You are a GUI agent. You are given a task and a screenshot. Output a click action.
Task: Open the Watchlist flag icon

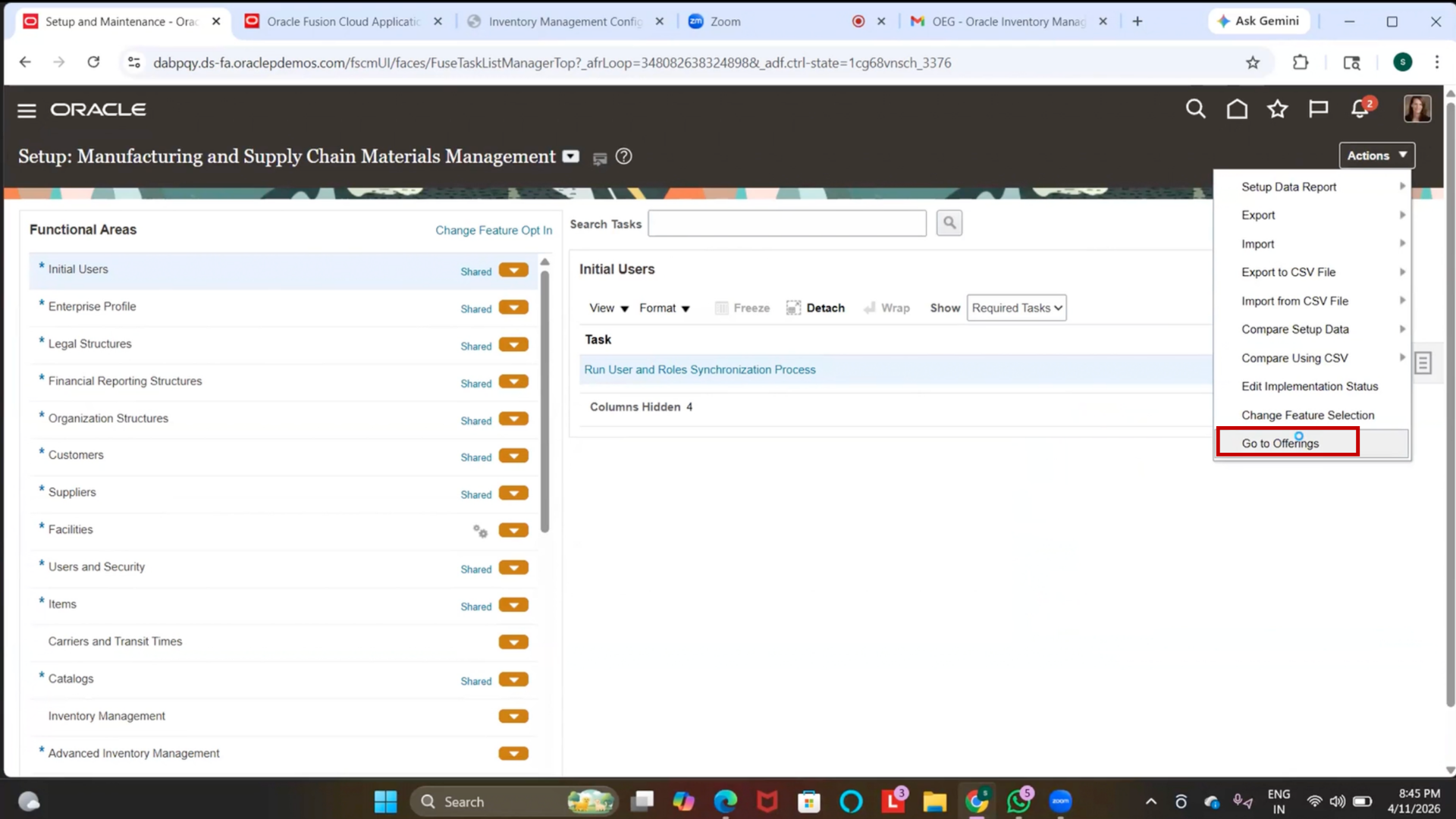(1319, 109)
